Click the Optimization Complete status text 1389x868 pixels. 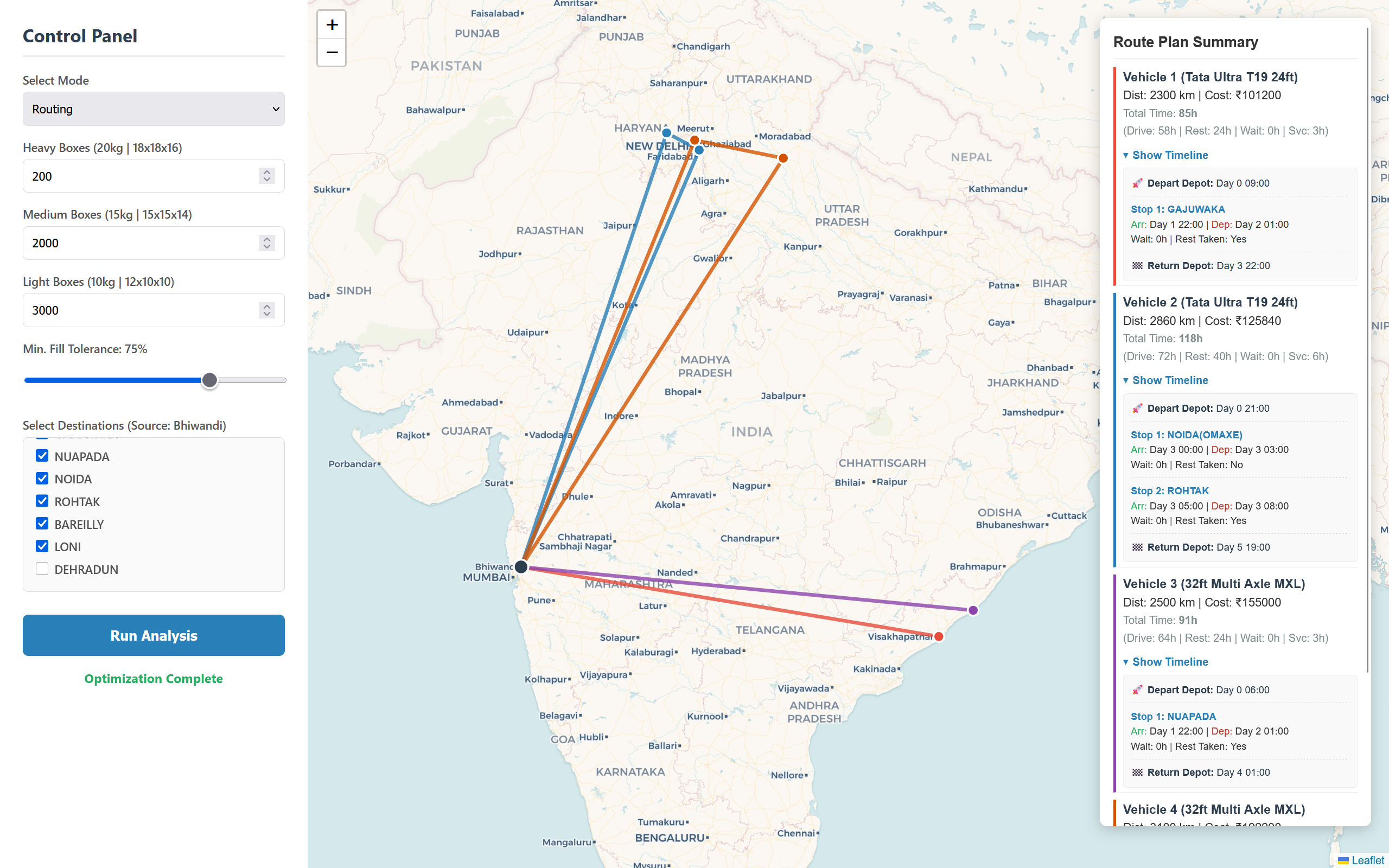point(153,679)
